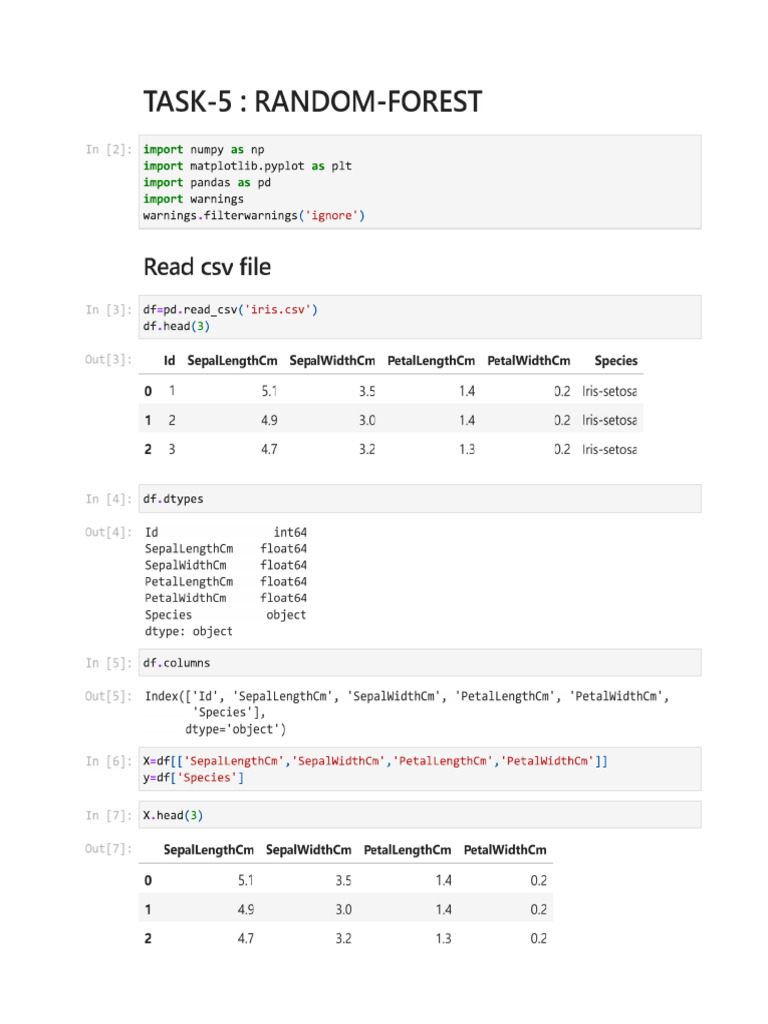768x1024 pixels.
Task: Click the In [5] cell prompt
Action: coord(108,663)
